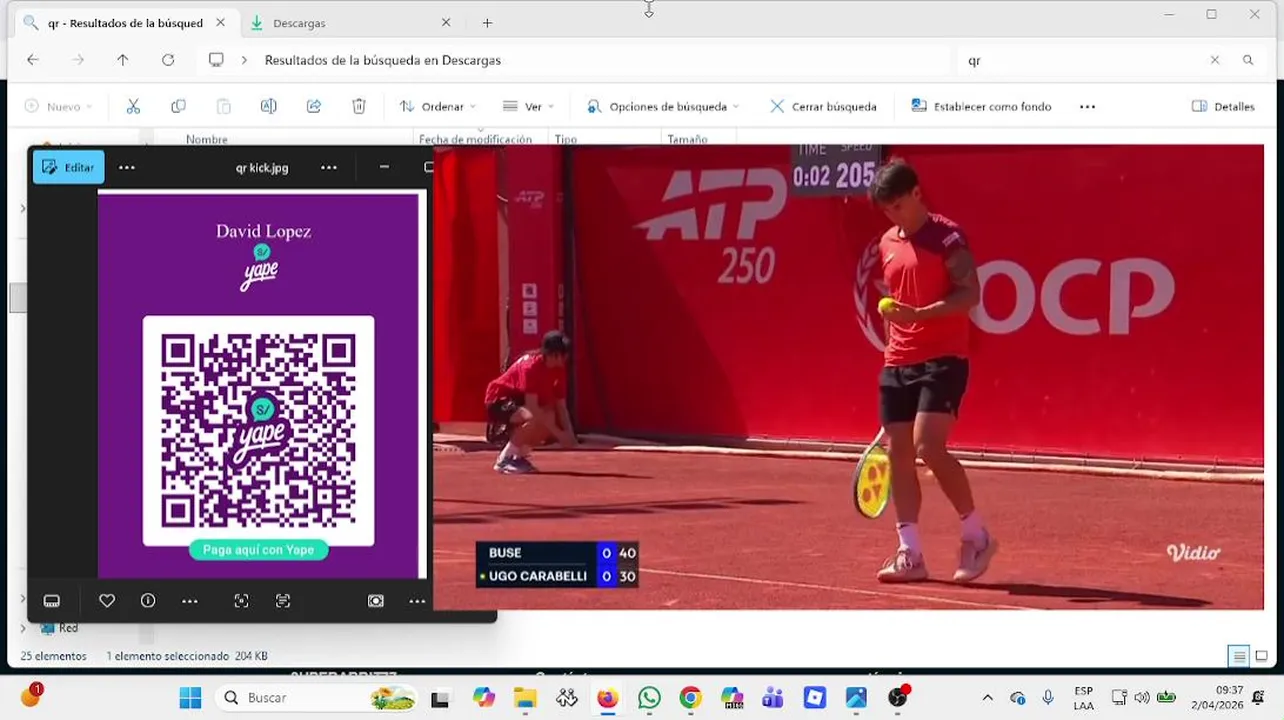Select the 'qr - Resultados de la búsqueda' tab
The height and width of the screenshot is (720, 1284).
[x=125, y=23]
